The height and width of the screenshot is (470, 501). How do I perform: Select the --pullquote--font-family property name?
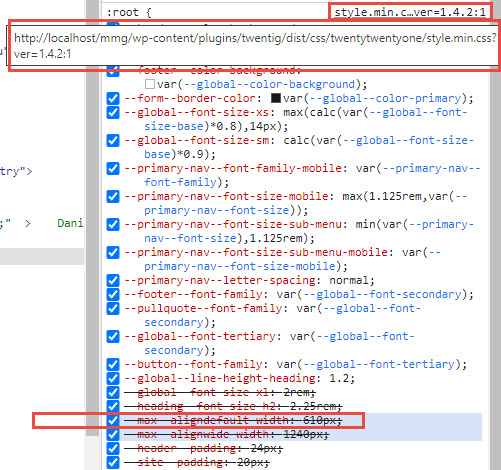(x=203, y=308)
